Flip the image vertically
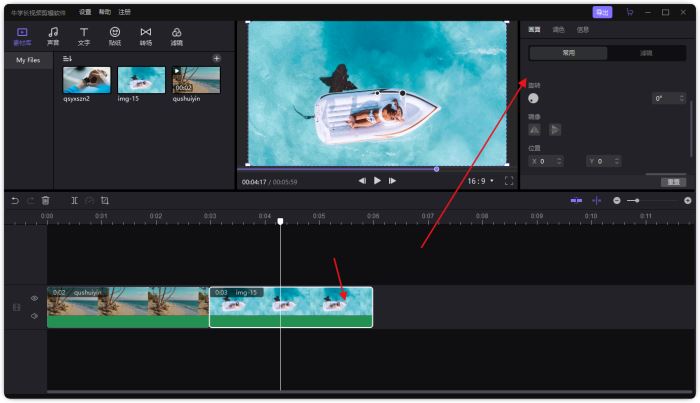The width and height of the screenshot is (700, 403). 555,130
